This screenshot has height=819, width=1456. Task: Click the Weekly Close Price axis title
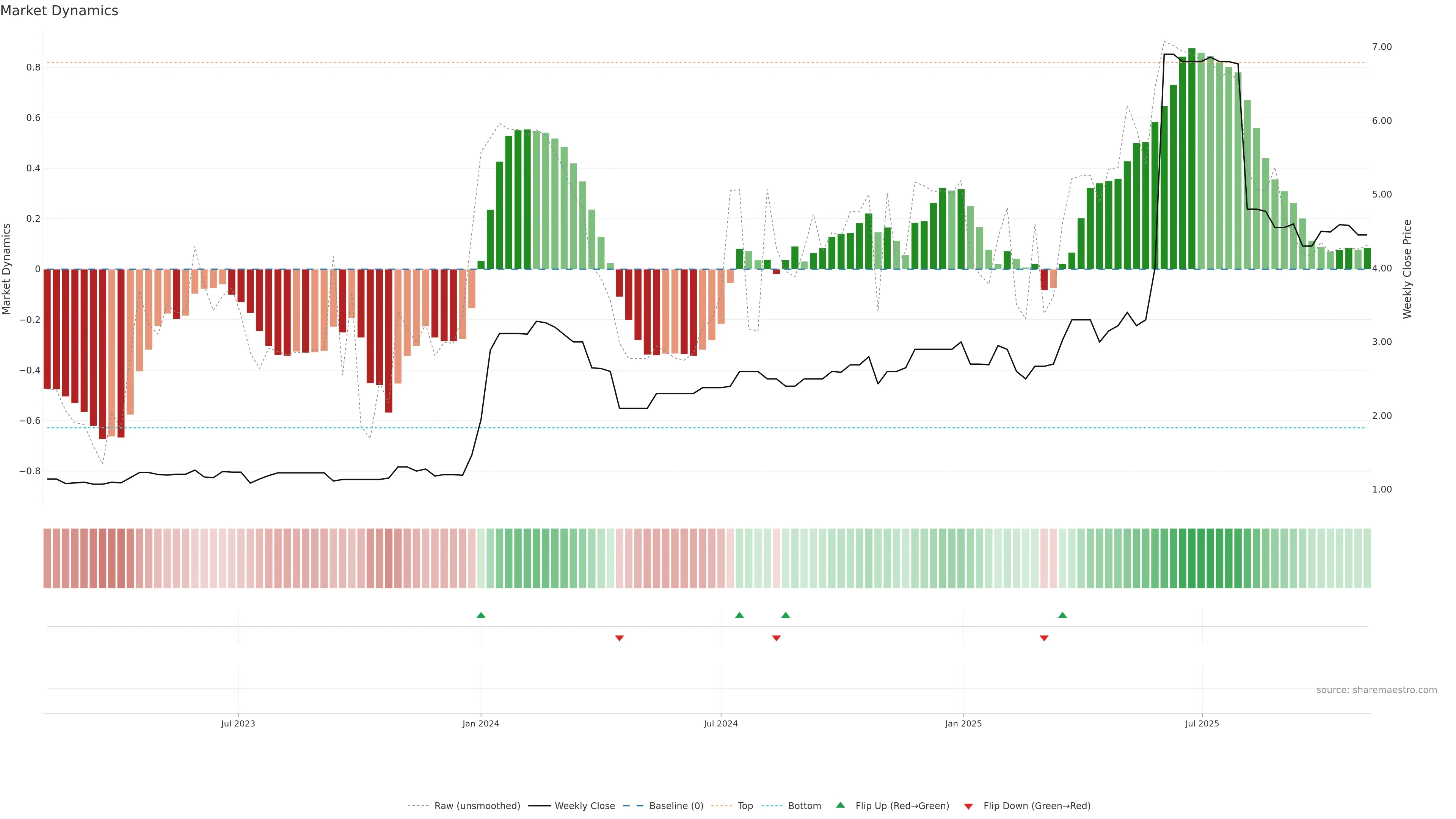pyautogui.click(x=1407, y=269)
